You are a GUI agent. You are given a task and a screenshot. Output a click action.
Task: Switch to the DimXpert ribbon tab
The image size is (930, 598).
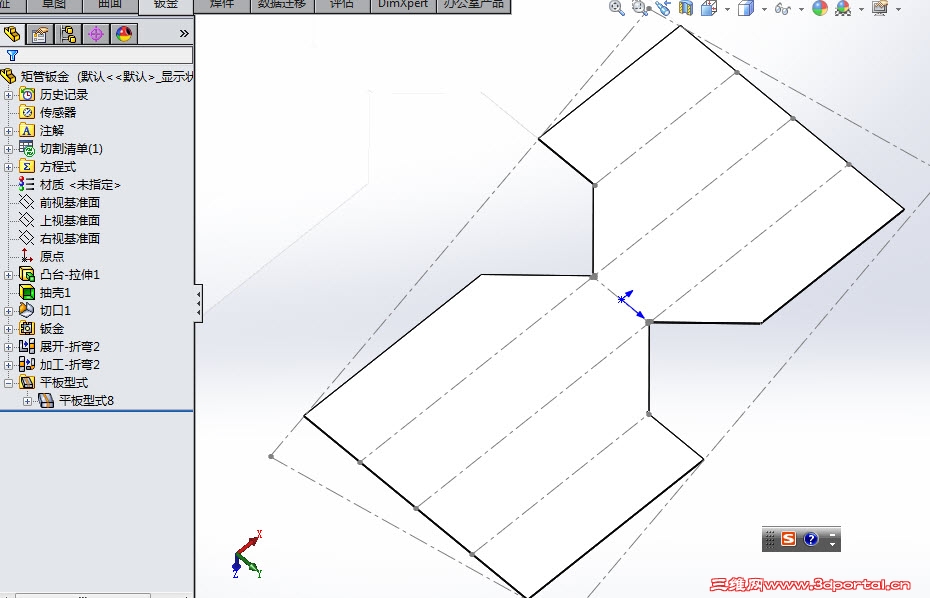[403, 5]
